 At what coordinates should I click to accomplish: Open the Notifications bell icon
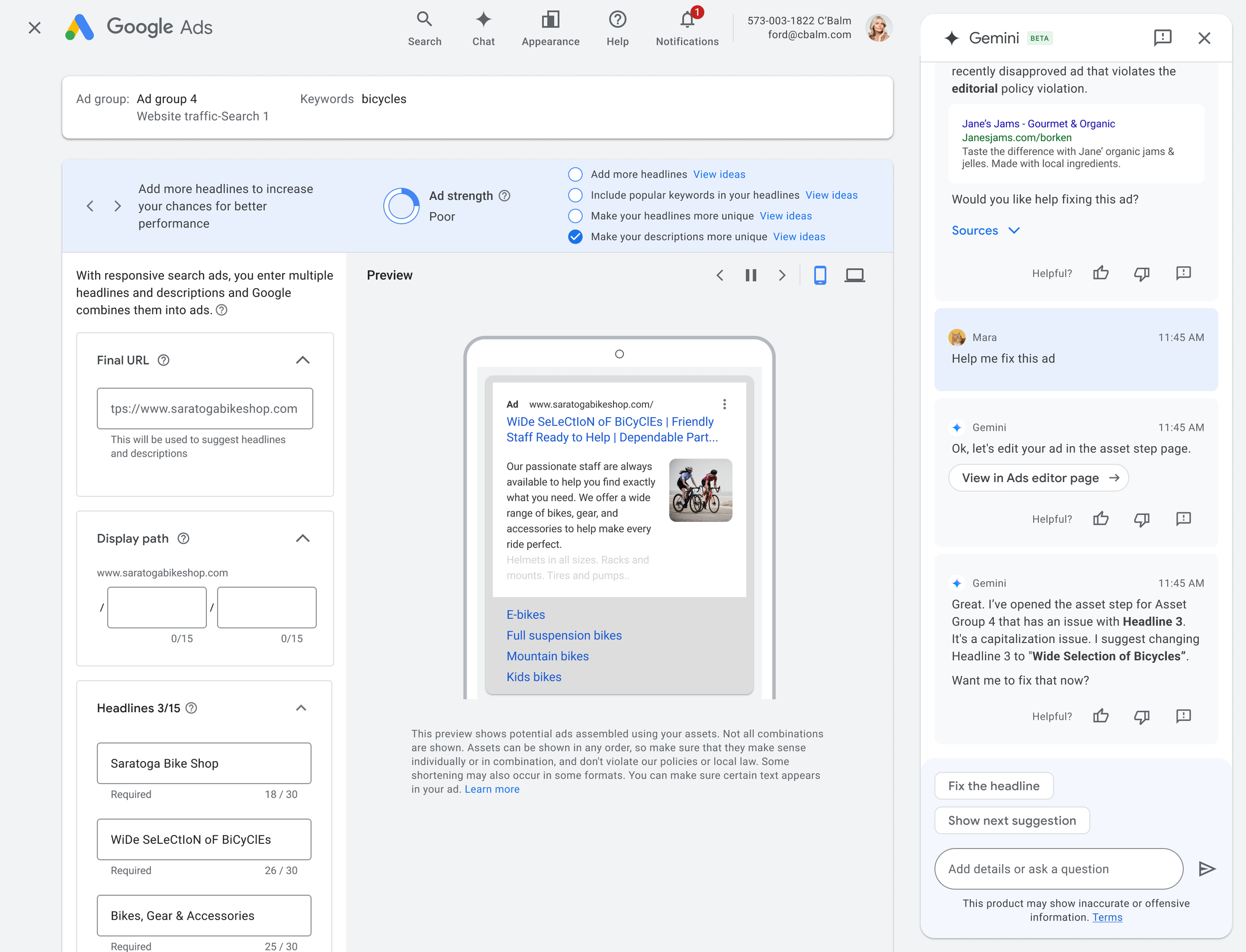tap(687, 21)
